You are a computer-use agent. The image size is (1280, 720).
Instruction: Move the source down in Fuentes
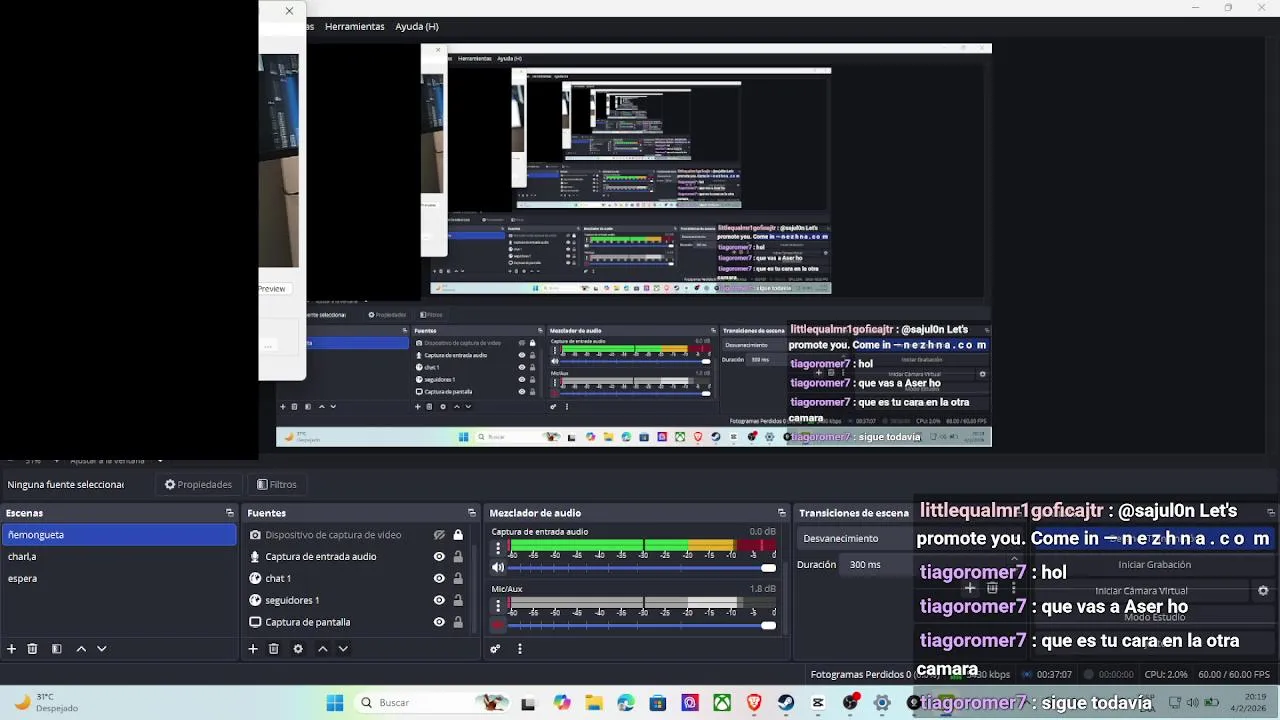tap(343, 649)
